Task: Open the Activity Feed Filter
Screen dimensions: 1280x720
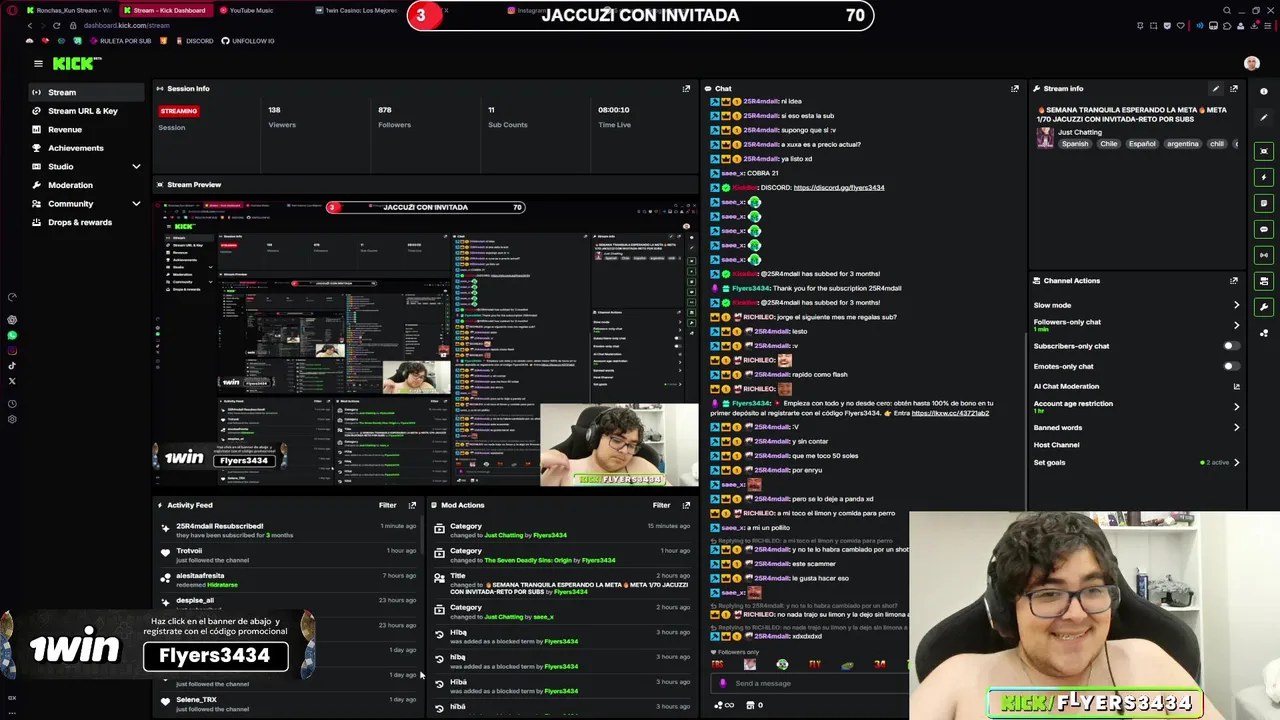Action: (387, 505)
